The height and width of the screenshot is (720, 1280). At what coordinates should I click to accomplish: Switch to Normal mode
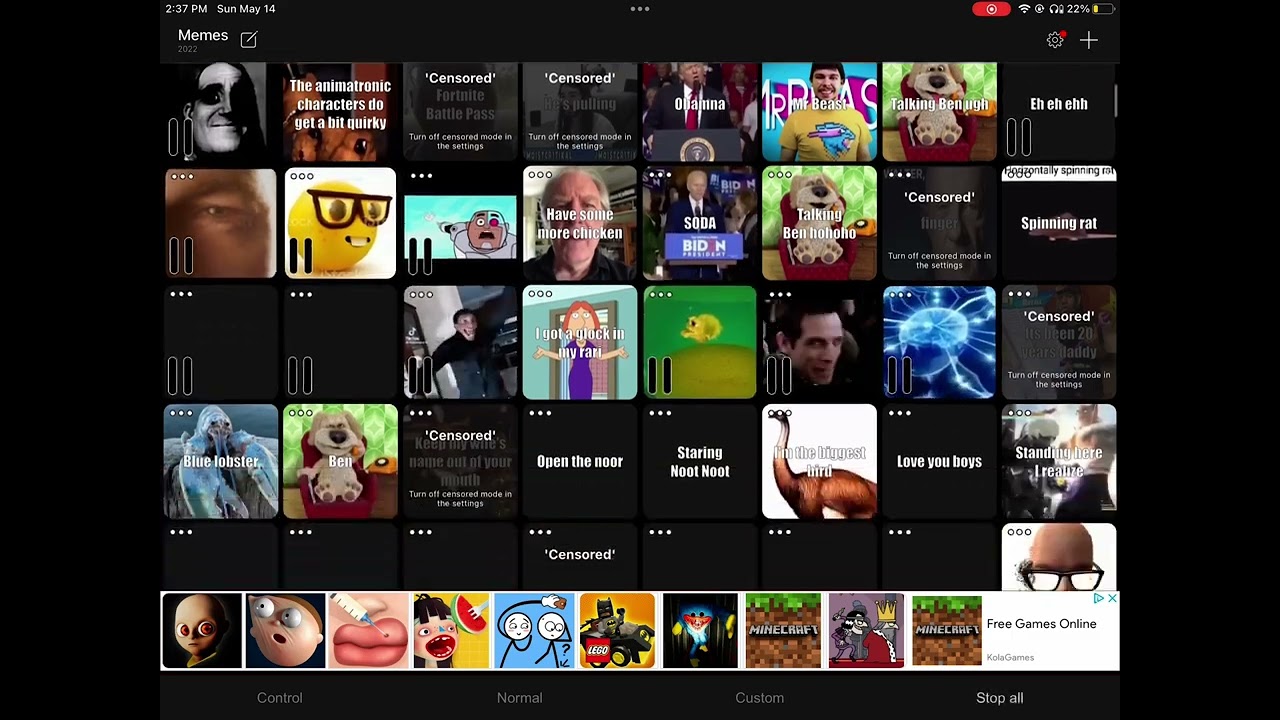pos(520,698)
